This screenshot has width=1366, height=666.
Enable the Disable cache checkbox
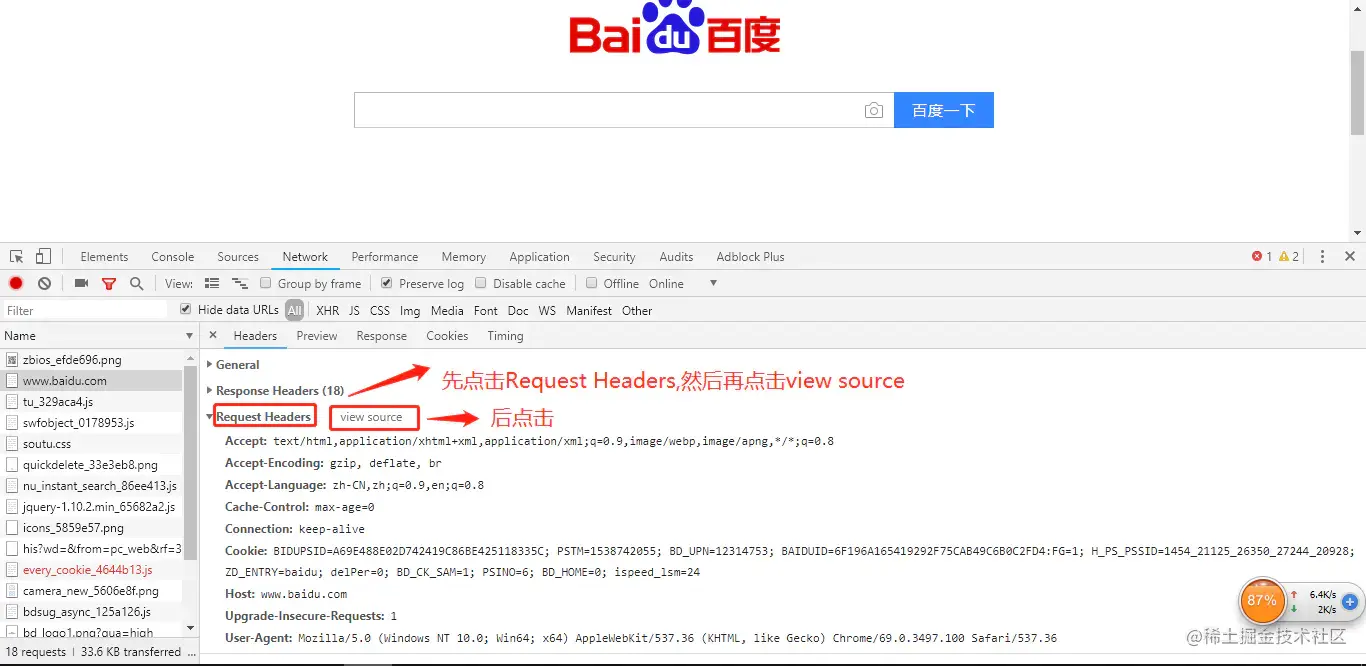(x=481, y=283)
